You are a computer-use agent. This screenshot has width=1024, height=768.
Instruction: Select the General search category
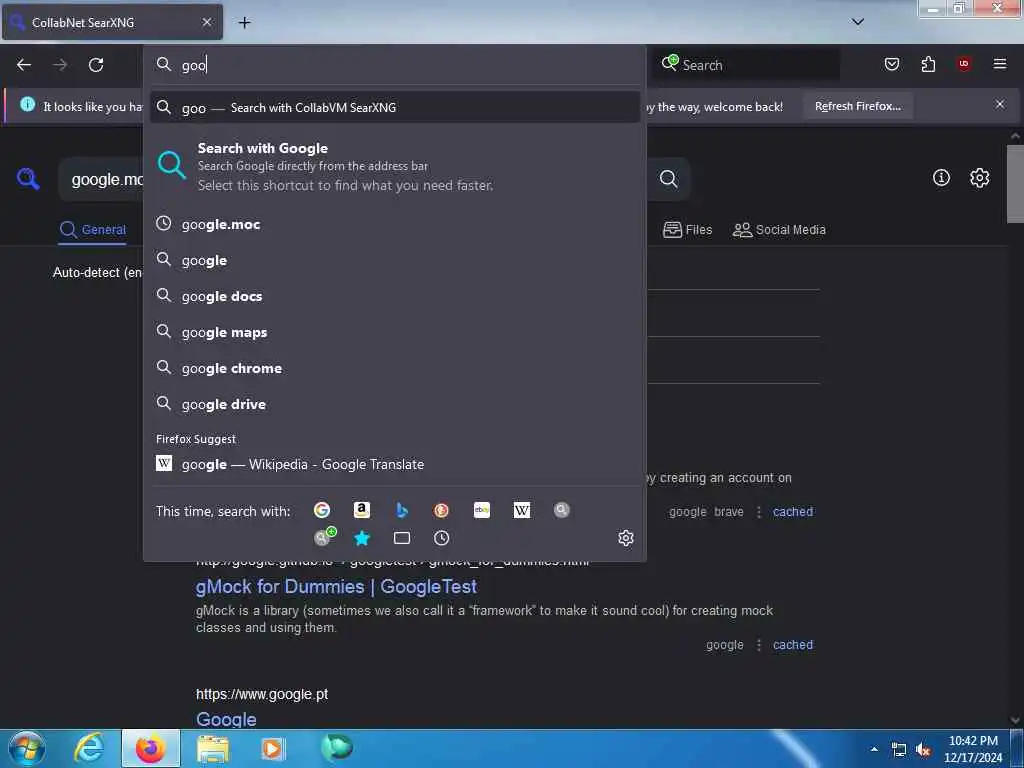click(92, 230)
